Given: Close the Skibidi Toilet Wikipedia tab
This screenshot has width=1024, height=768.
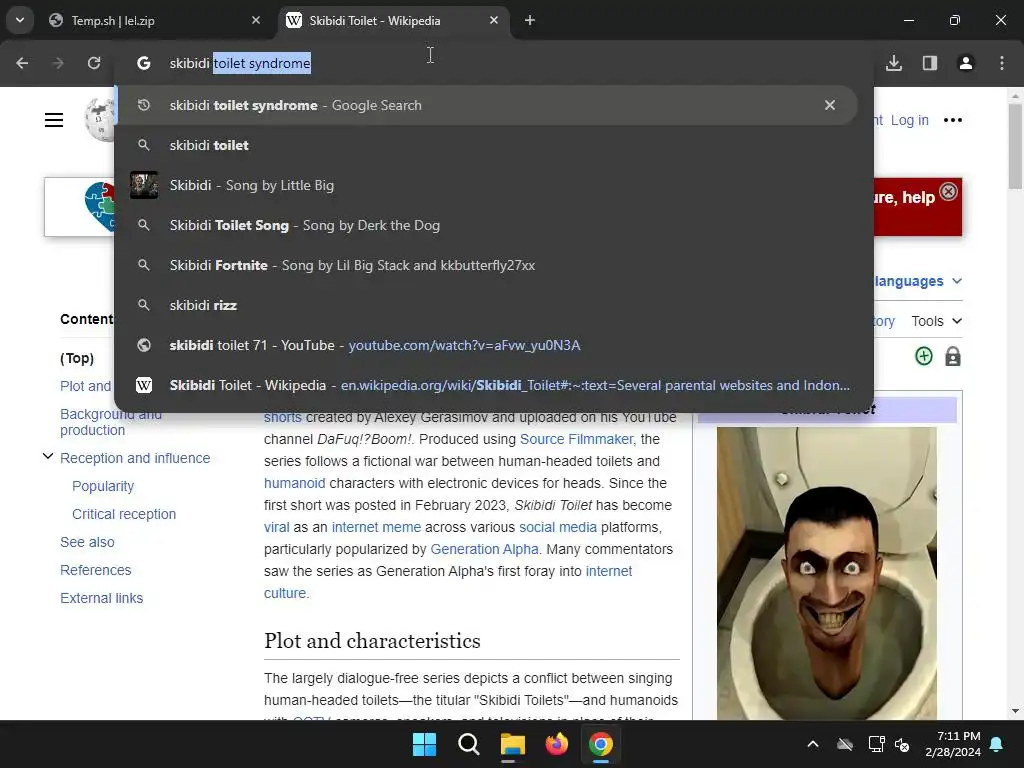Looking at the screenshot, I should [x=494, y=20].
